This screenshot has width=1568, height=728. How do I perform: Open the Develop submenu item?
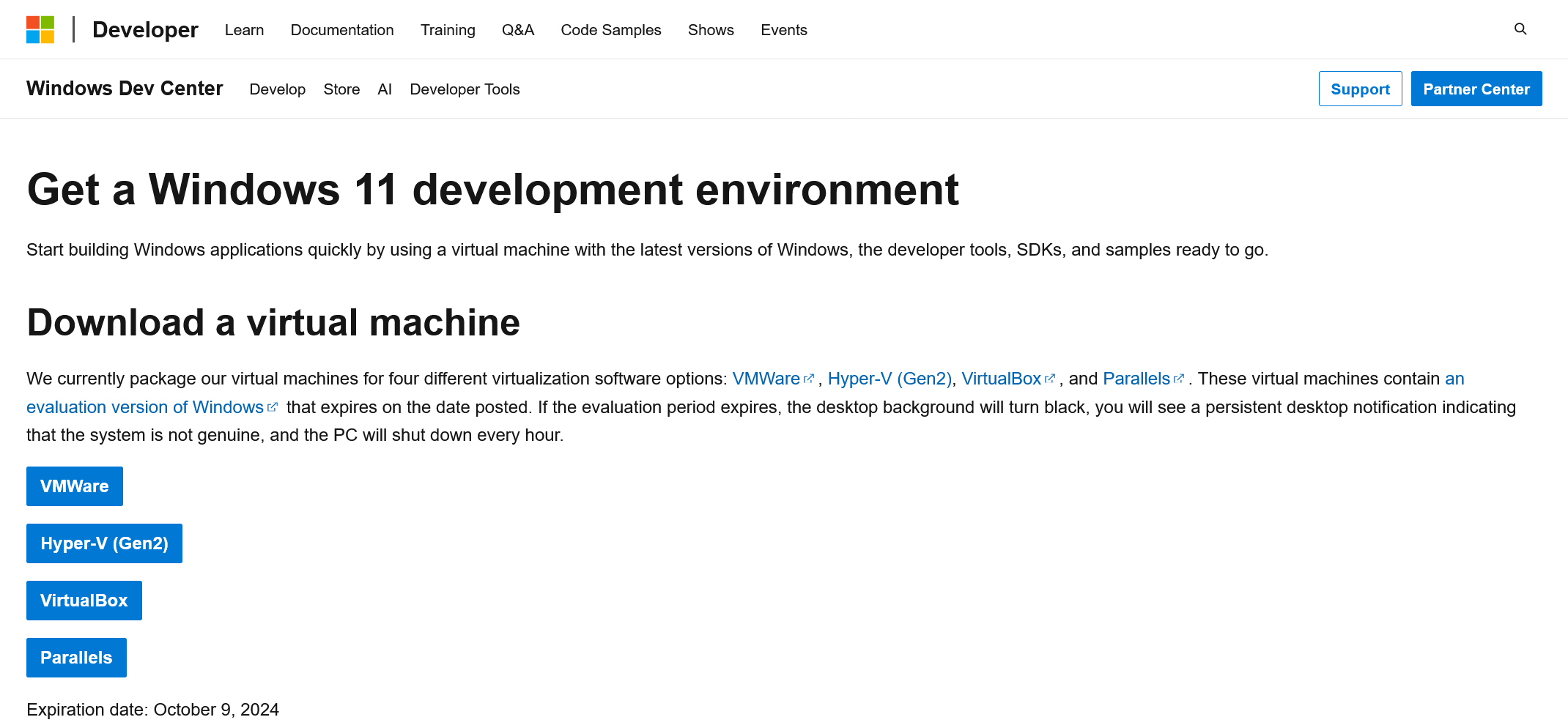pyautogui.click(x=278, y=89)
